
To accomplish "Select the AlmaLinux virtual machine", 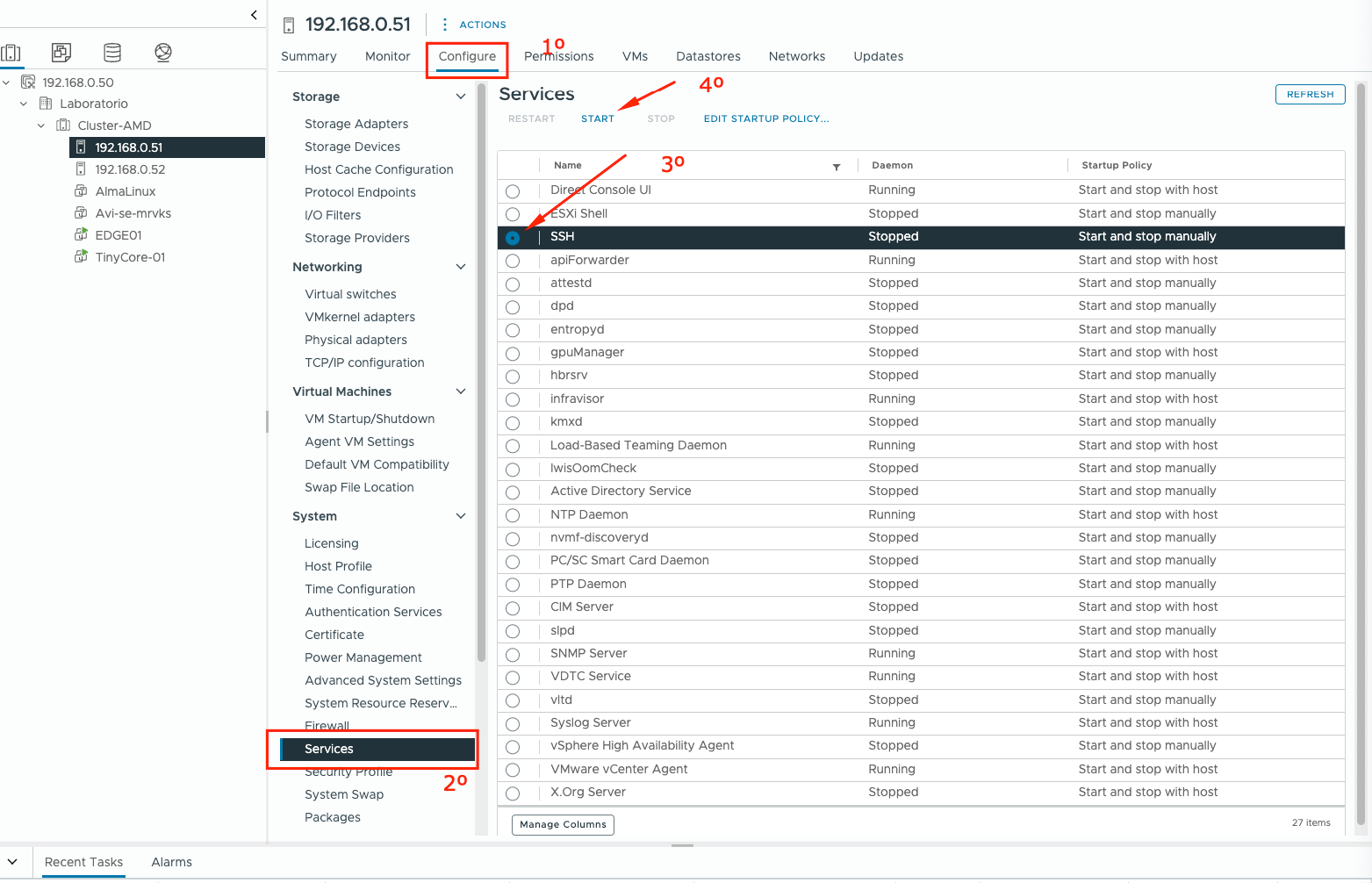I will 125,191.
